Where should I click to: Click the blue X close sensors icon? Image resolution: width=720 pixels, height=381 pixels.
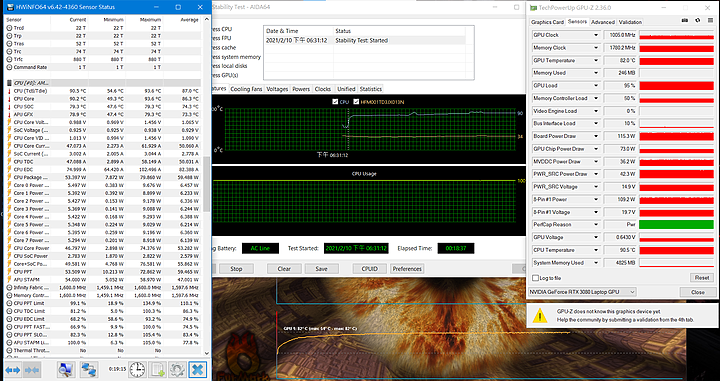pos(197,370)
